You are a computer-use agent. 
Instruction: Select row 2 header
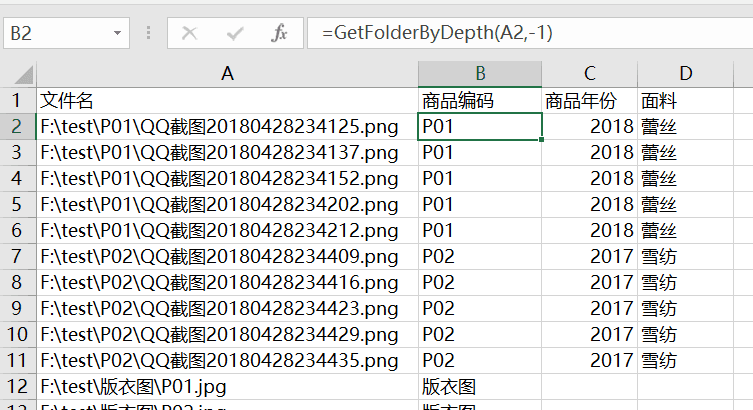(18, 127)
